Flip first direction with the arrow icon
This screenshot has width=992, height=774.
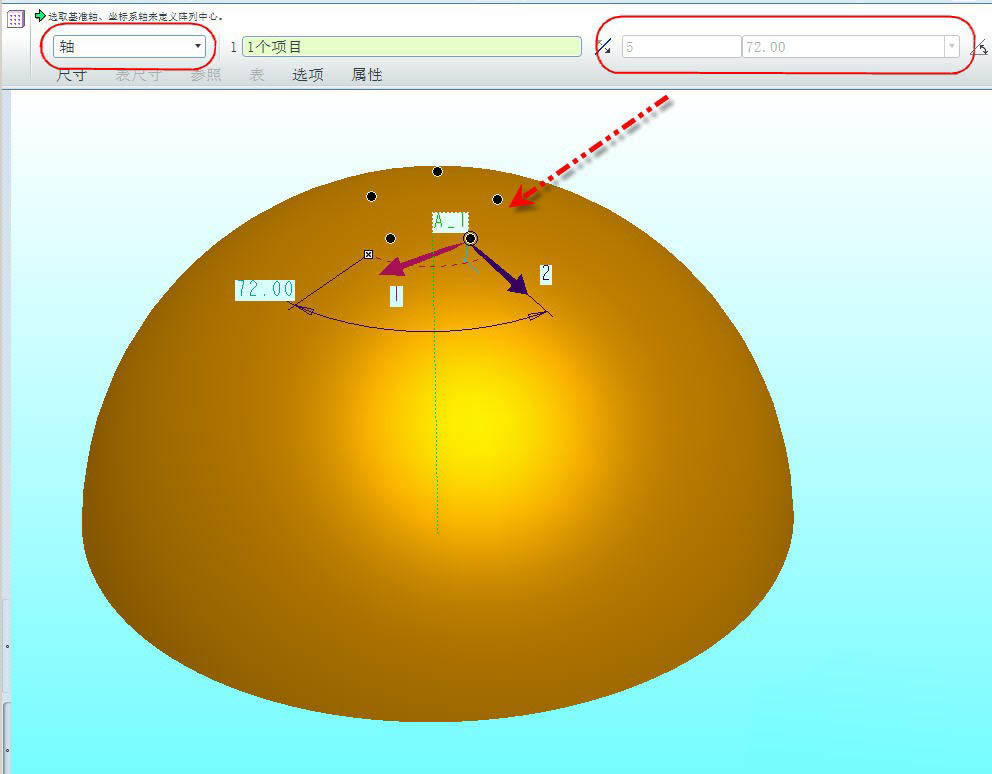604,46
